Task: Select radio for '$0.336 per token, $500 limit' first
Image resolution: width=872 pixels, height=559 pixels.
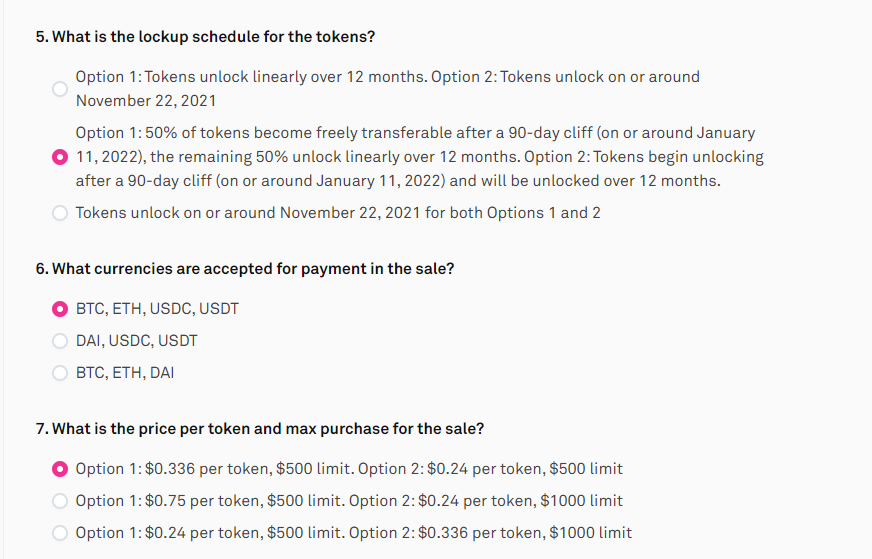Action: 60,469
